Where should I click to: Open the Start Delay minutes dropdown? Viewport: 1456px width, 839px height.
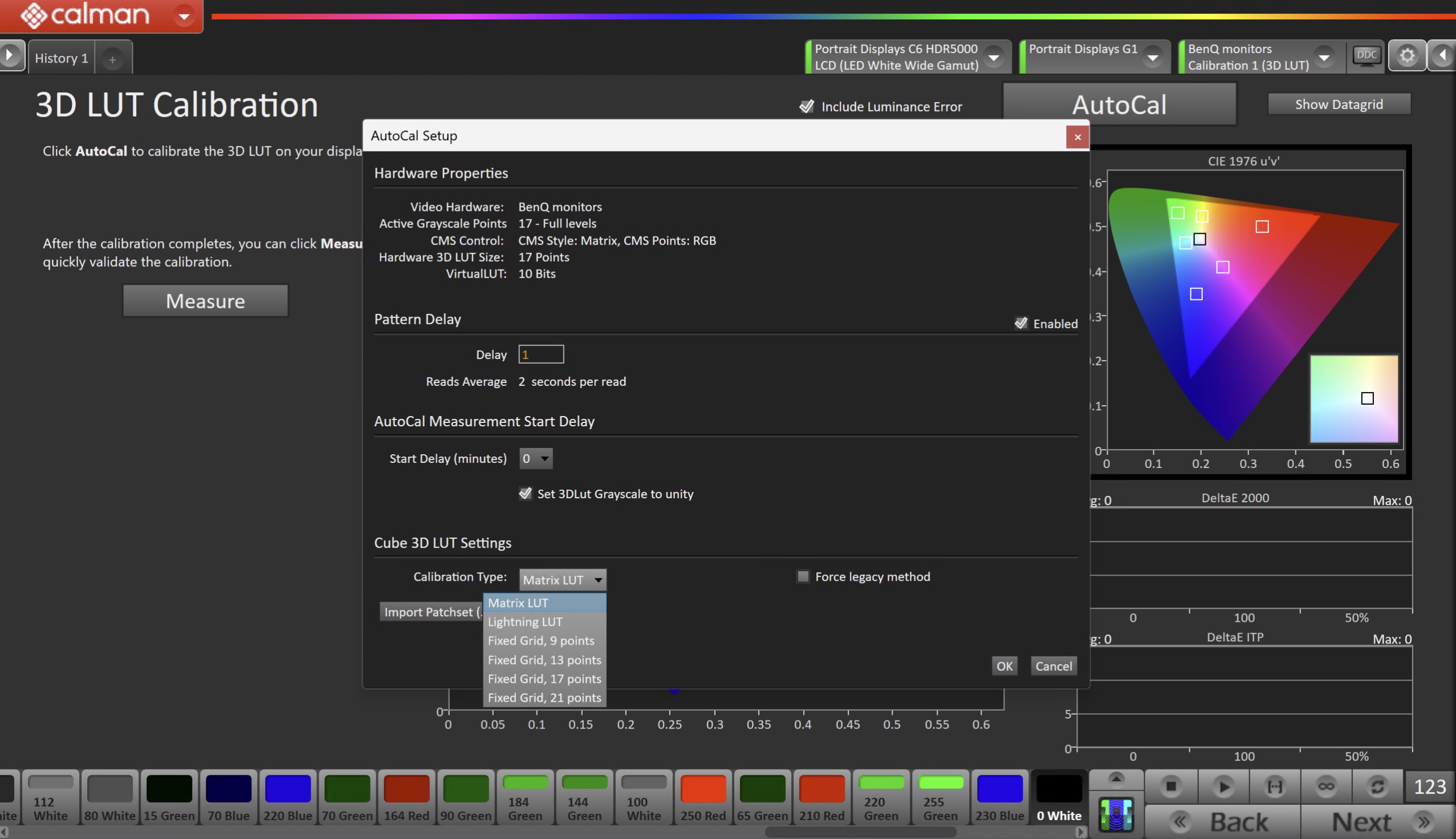click(x=535, y=459)
